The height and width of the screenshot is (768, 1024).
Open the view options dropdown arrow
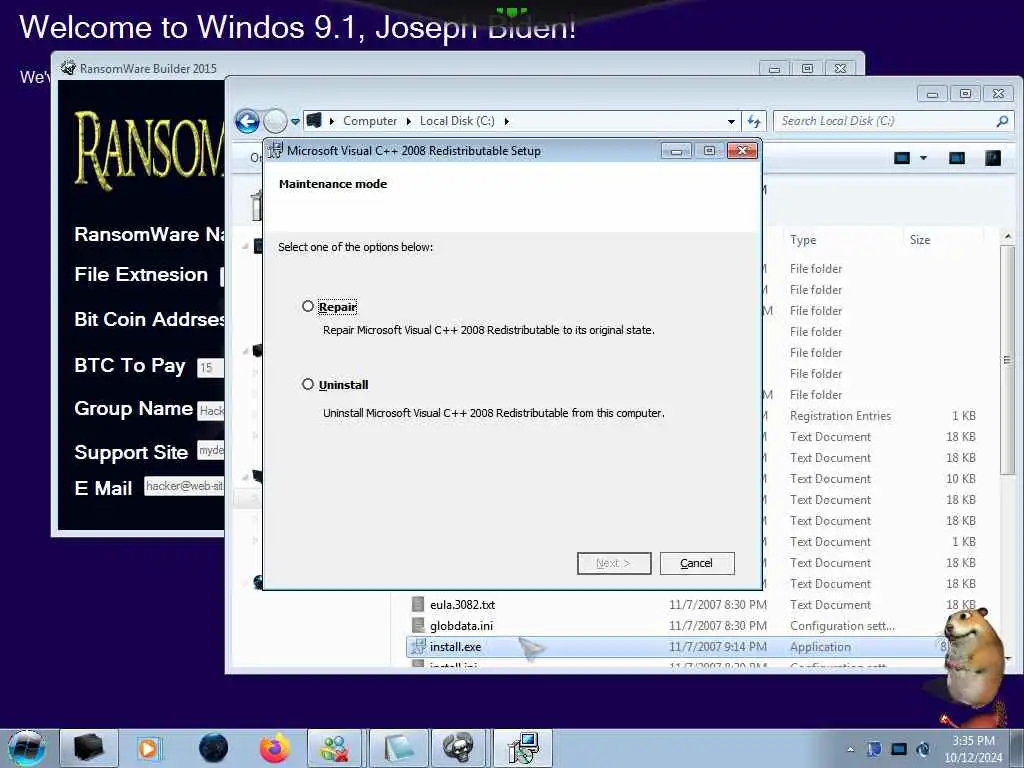point(923,158)
